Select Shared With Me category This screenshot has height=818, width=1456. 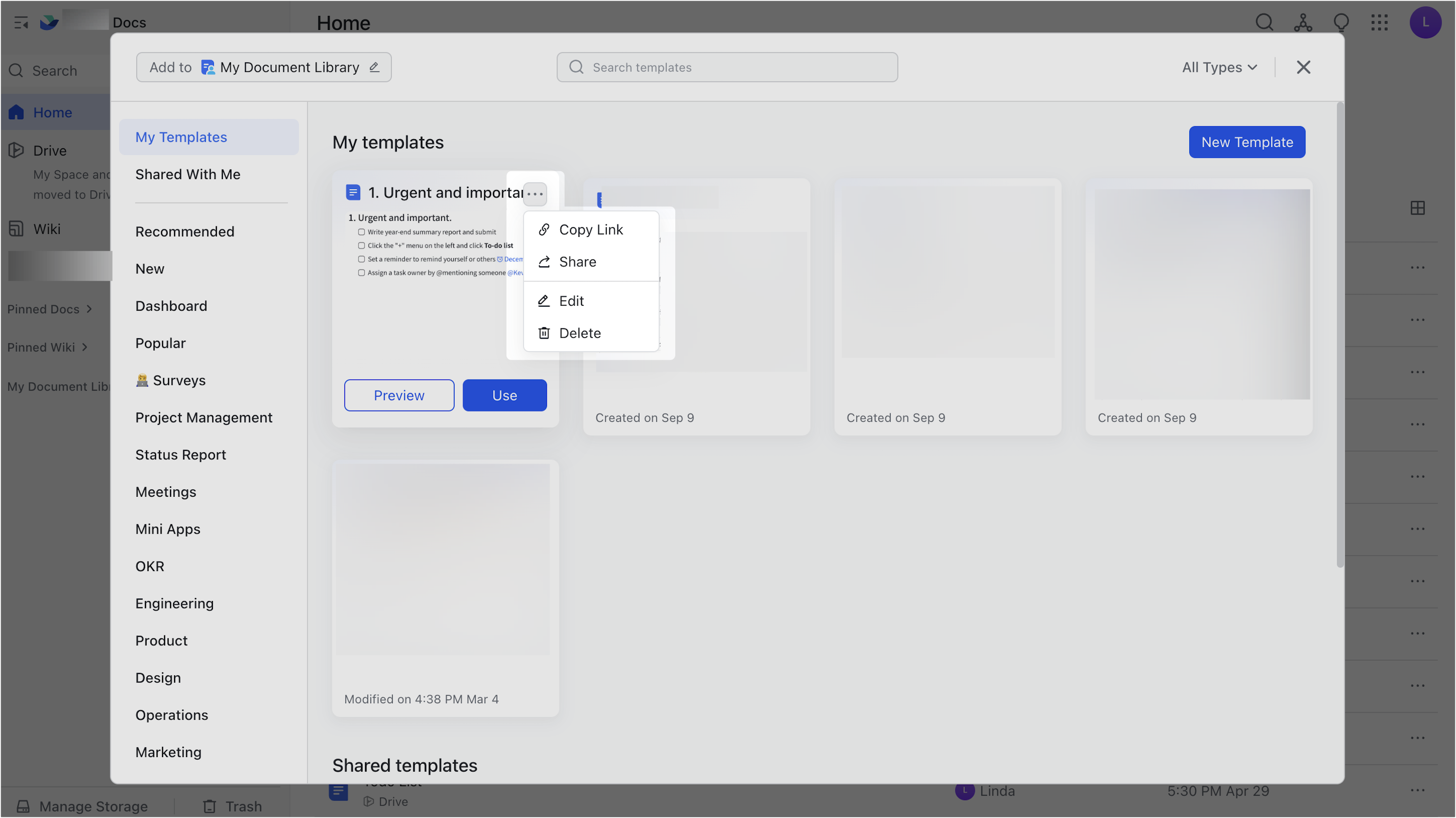click(x=187, y=174)
